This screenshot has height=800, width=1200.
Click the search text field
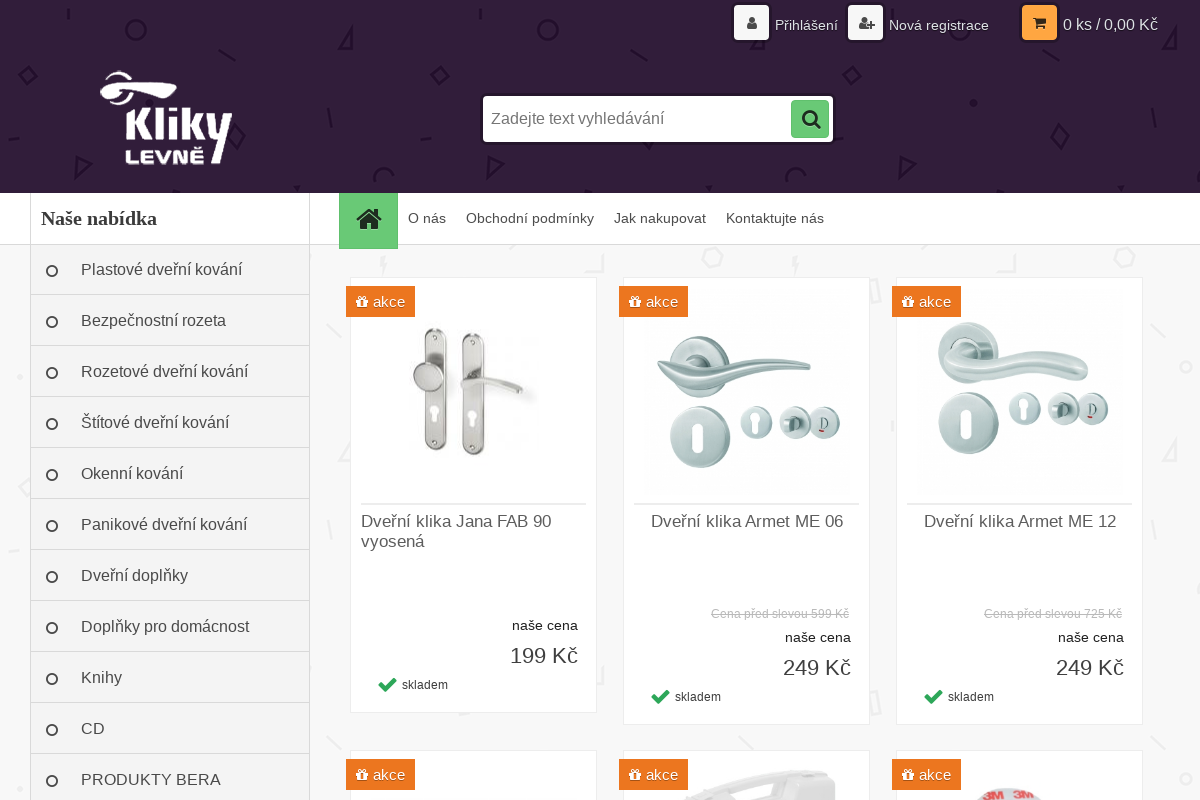point(637,119)
